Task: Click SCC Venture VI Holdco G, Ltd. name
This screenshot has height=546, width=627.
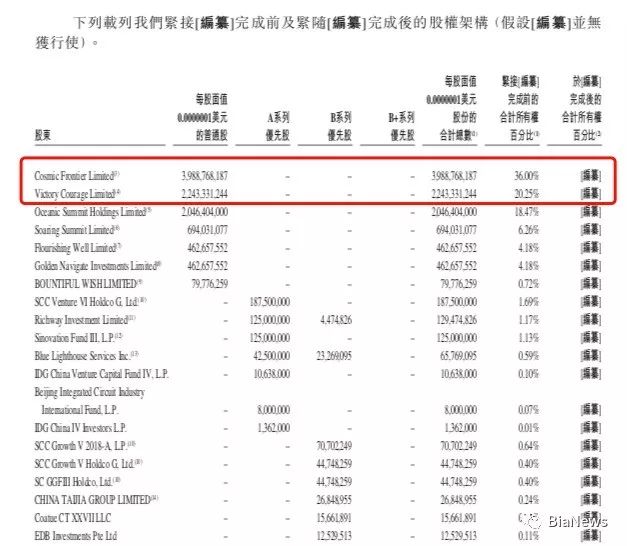Action: pyautogui.click(x=90, y=302)
